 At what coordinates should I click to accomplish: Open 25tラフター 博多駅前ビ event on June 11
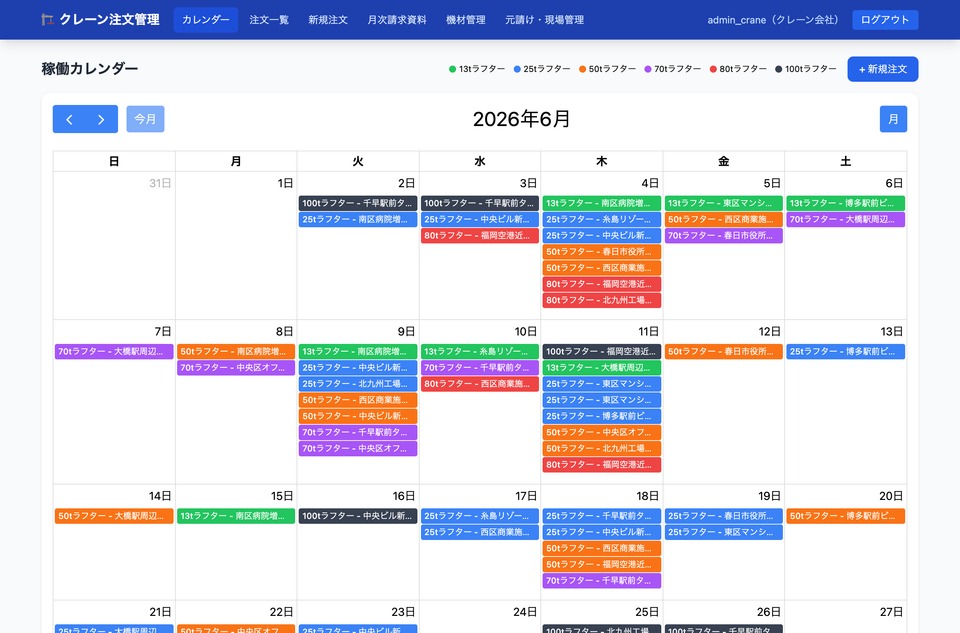(601, 416)
